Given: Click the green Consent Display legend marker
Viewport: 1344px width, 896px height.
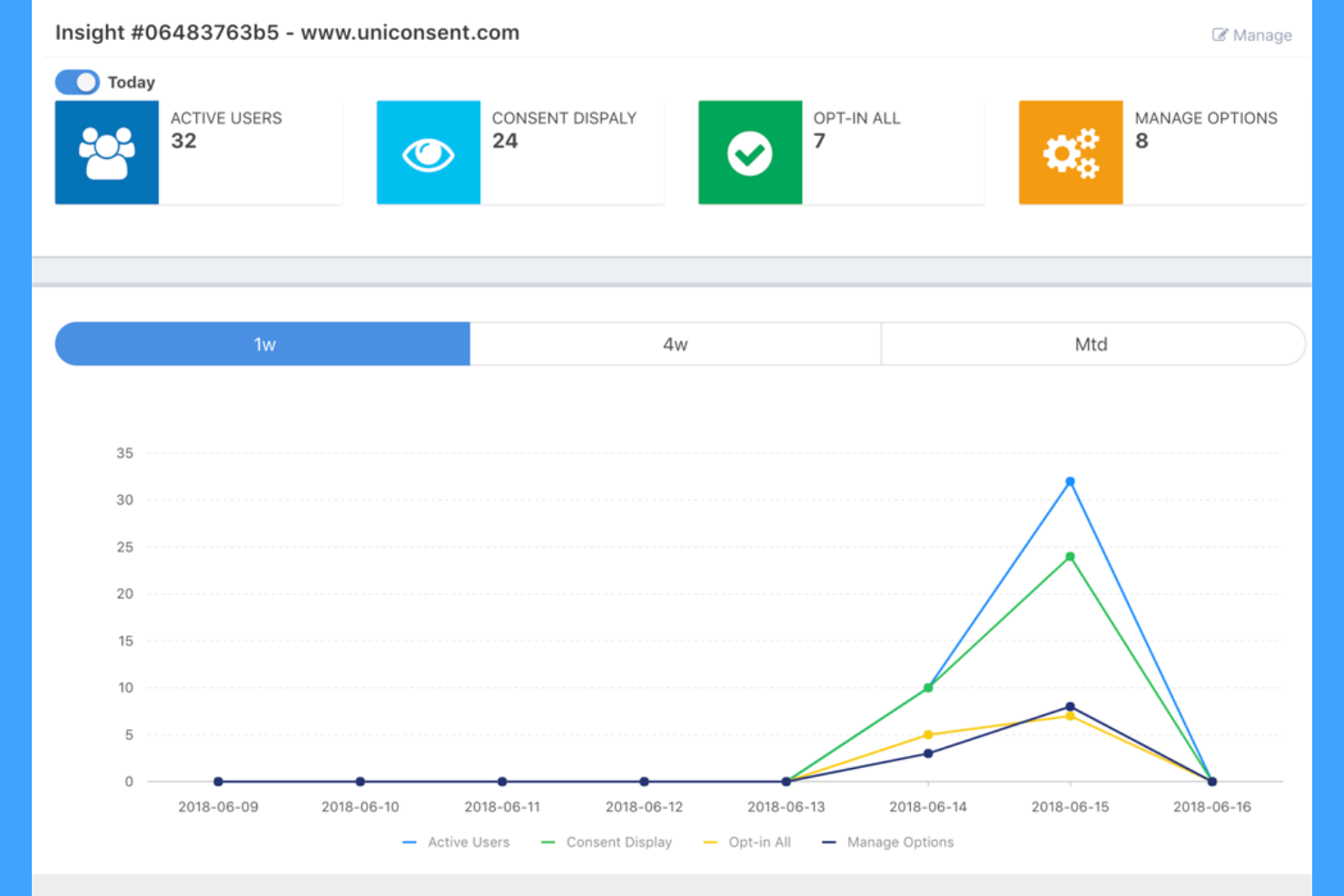Looking at the screenshot, I should [547, 842].
